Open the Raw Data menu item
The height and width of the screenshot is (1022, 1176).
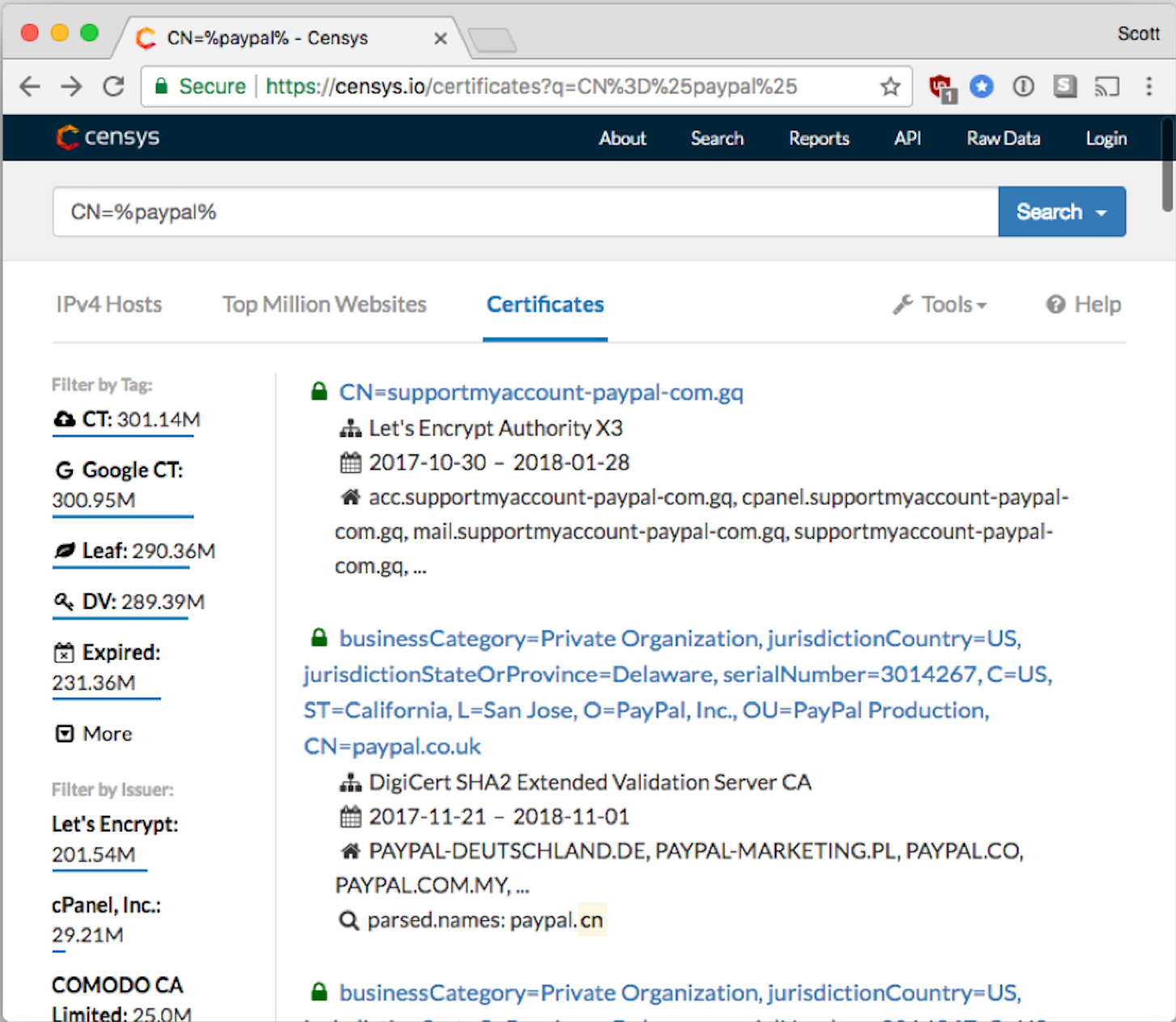pos(1004,138)
